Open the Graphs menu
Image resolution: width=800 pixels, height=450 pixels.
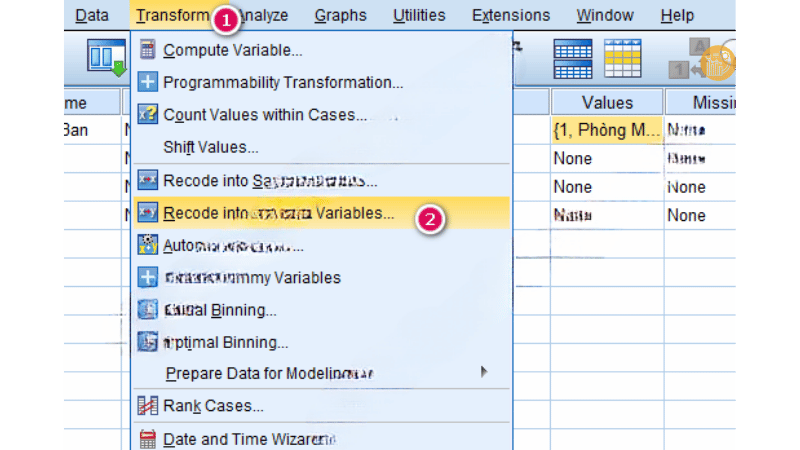pyautogui.click(x=340, y=15)
